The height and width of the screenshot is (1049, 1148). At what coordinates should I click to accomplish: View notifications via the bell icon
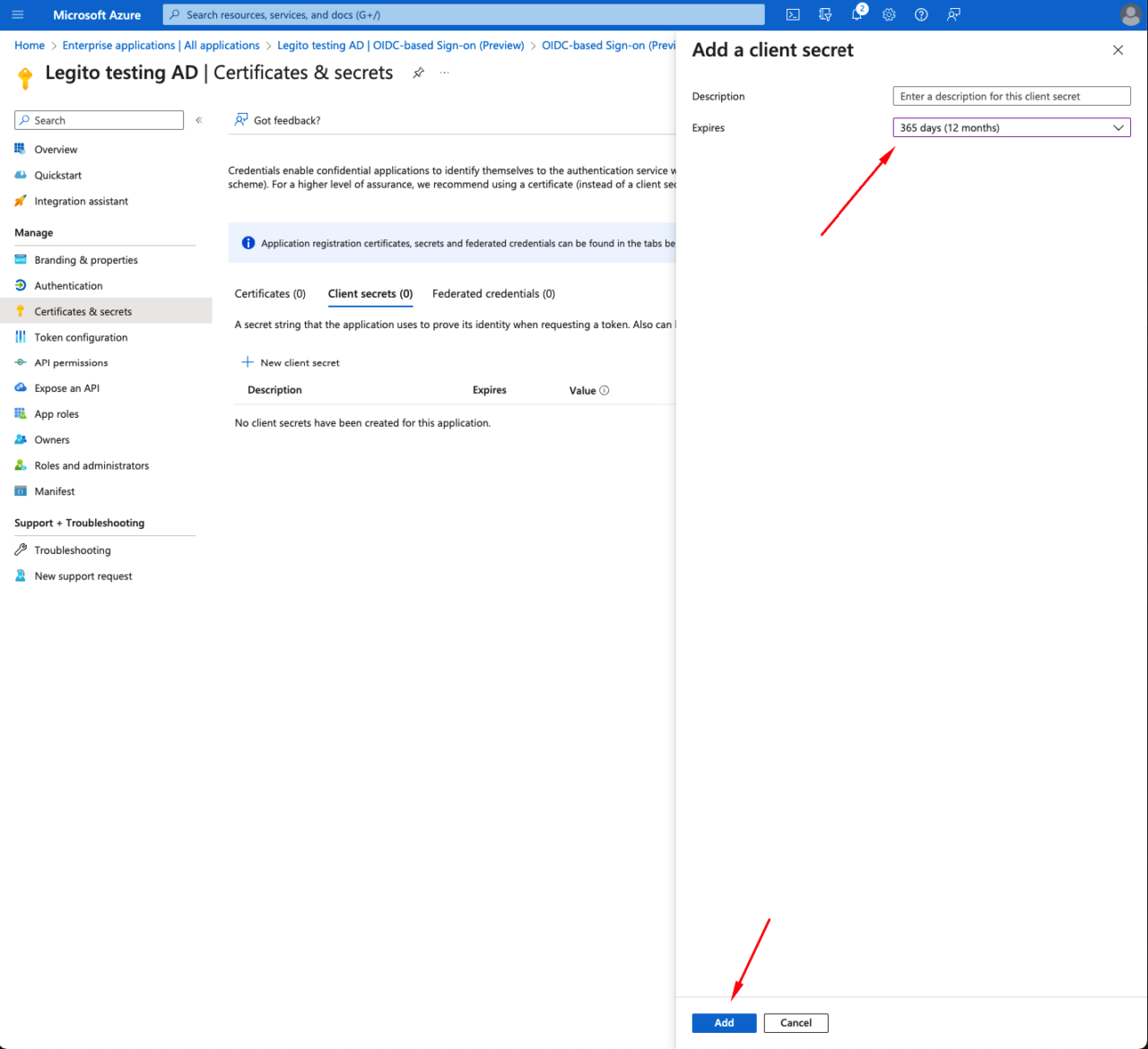[857, 14]
